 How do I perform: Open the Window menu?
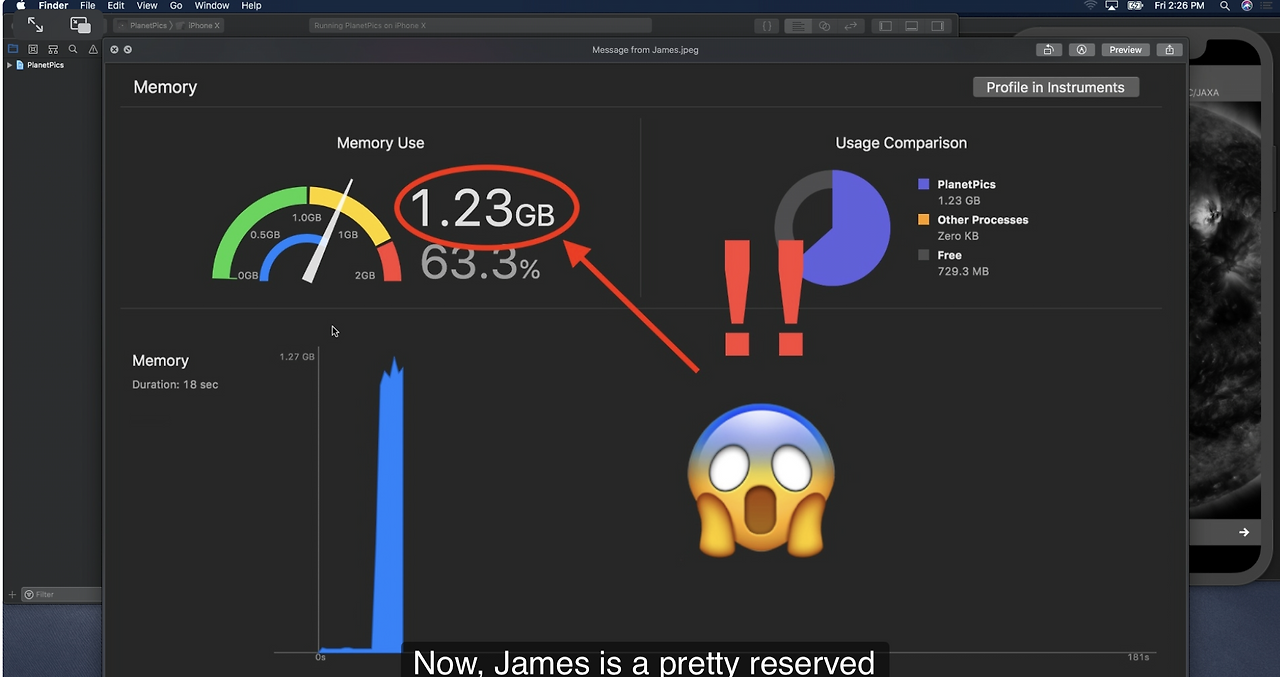pos(212,6)
